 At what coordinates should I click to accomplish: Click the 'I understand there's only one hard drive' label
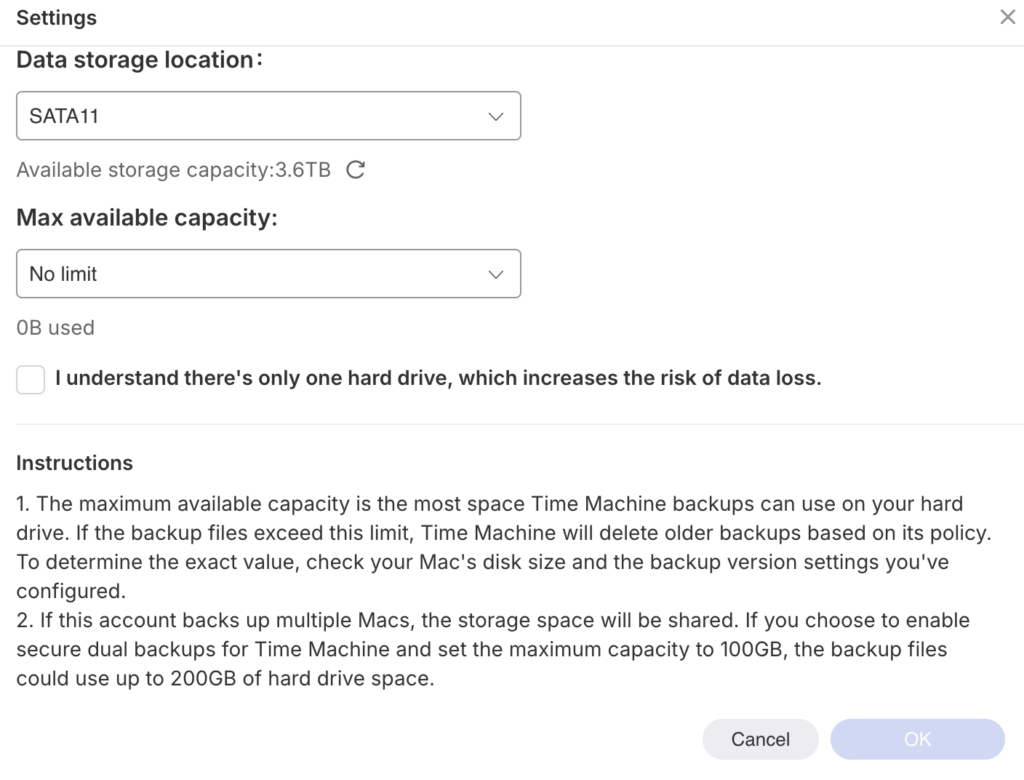[x=437, y=379]
